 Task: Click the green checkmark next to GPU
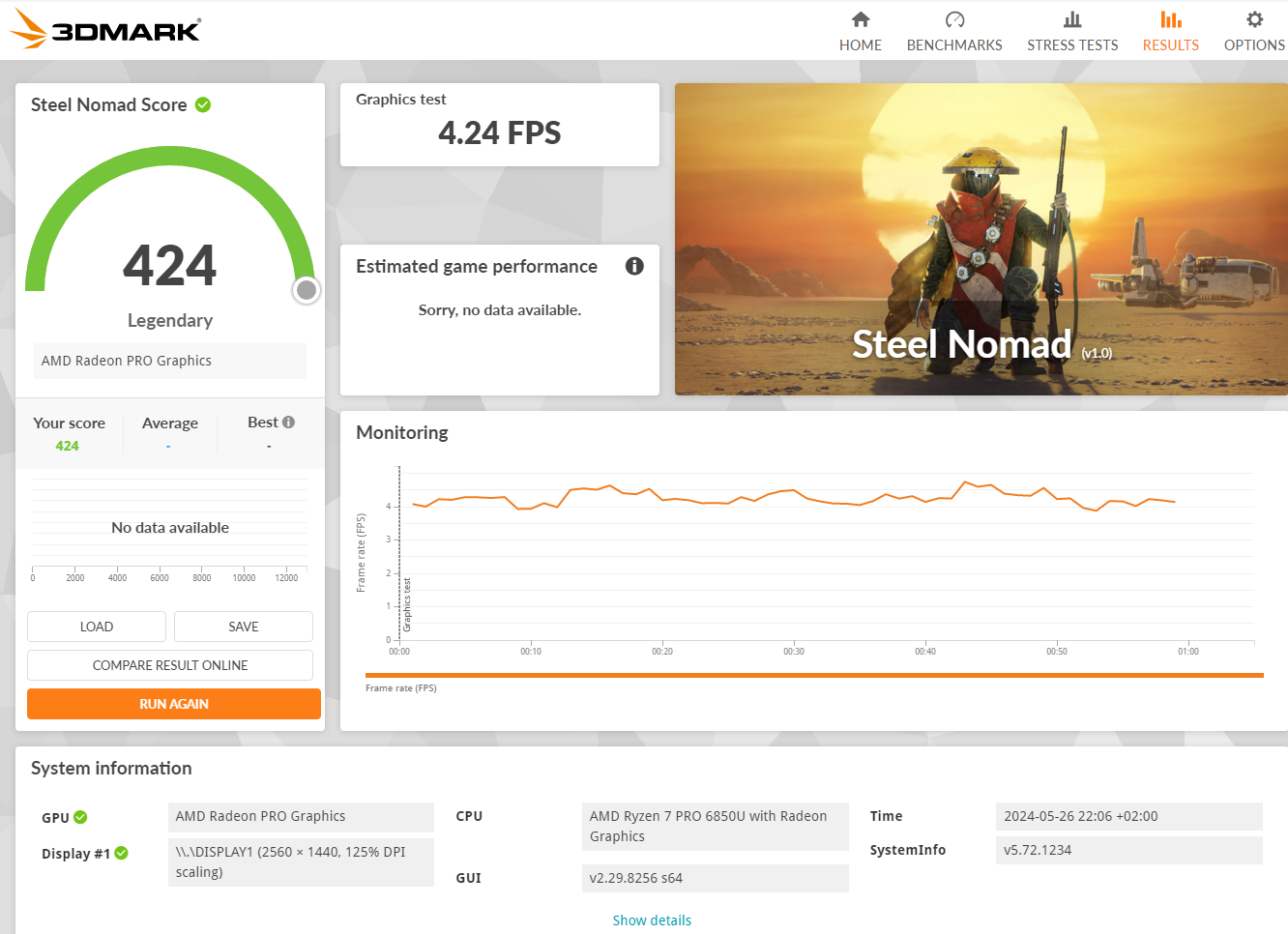point(80,817)
